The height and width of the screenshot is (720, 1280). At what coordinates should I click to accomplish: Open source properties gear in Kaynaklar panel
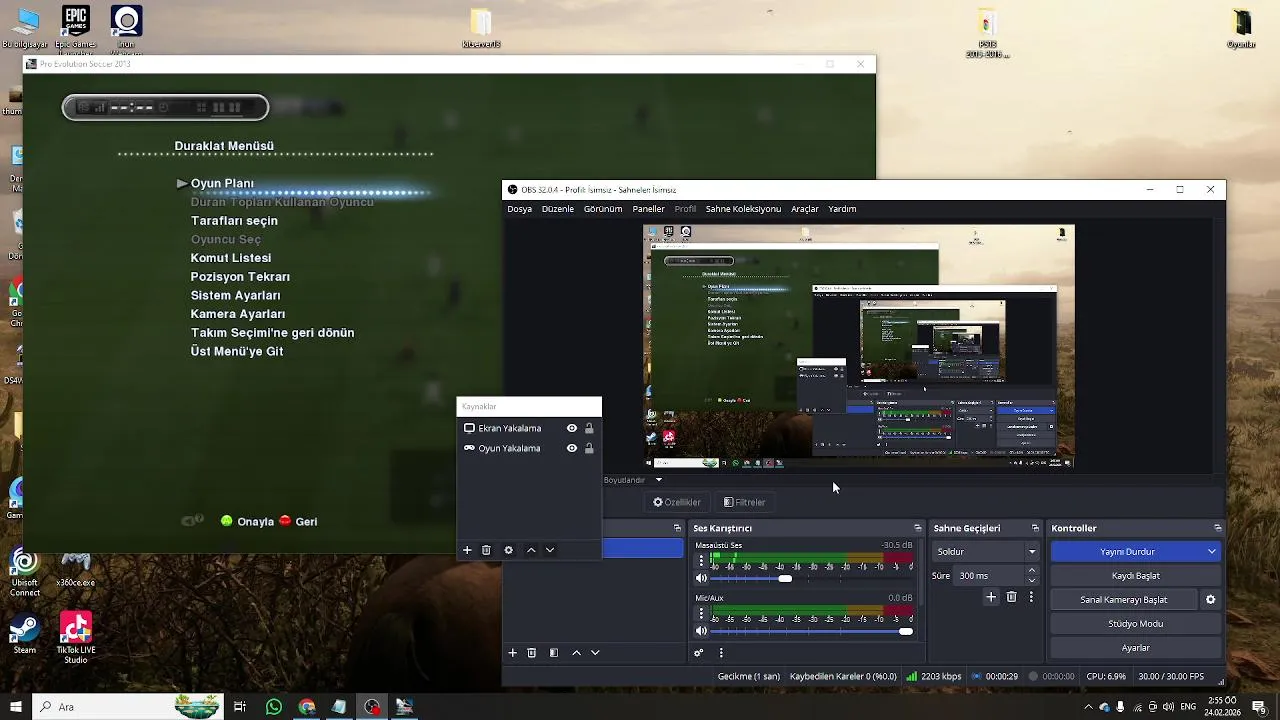[x=508, y=550]
